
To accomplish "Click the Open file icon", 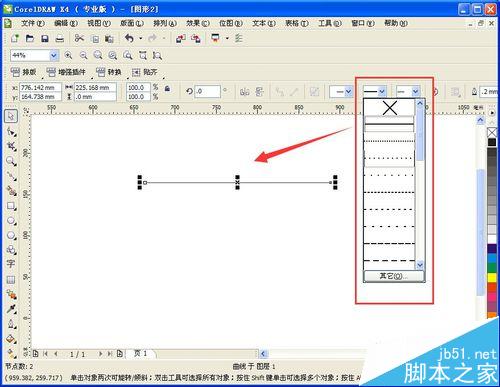I will [30, 38].
